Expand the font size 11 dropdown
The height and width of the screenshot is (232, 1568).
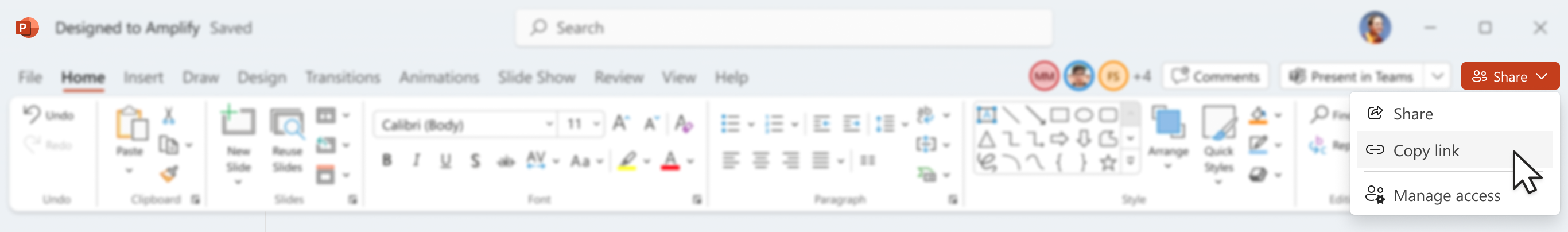coord(596,124)
